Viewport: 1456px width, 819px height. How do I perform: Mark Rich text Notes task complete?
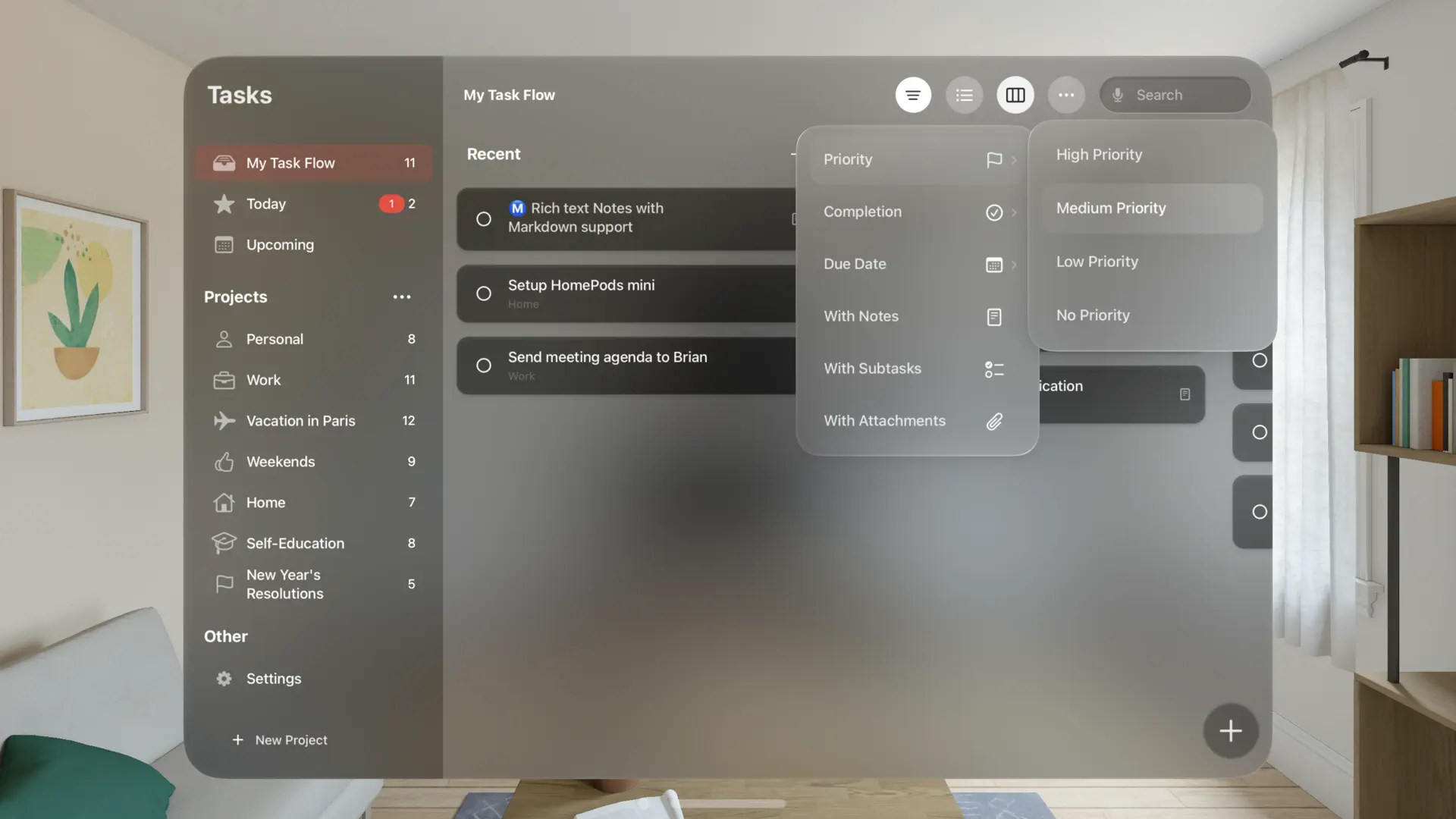[484, 219]
